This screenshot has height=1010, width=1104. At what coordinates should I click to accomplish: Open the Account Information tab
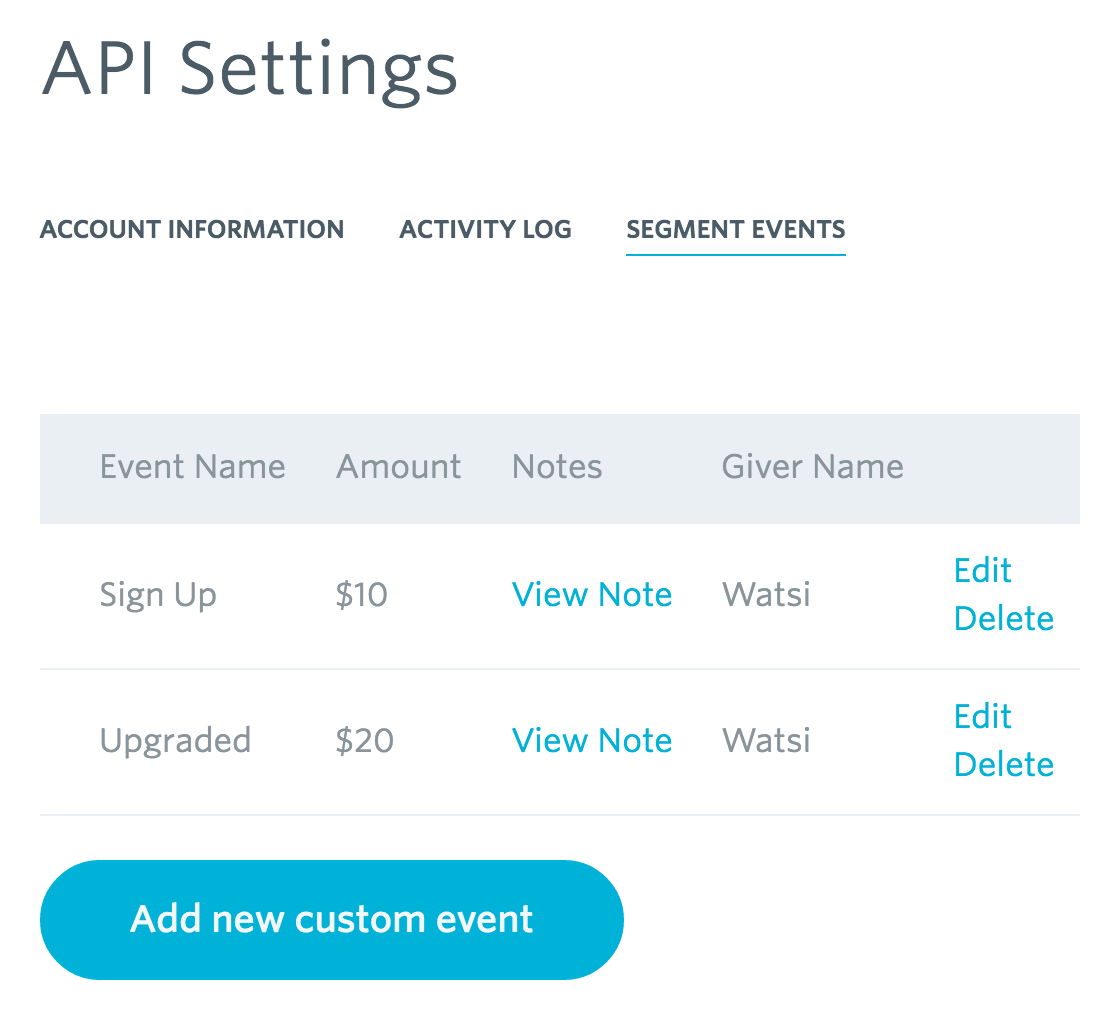pyautogui.click(x=192, y=229)
